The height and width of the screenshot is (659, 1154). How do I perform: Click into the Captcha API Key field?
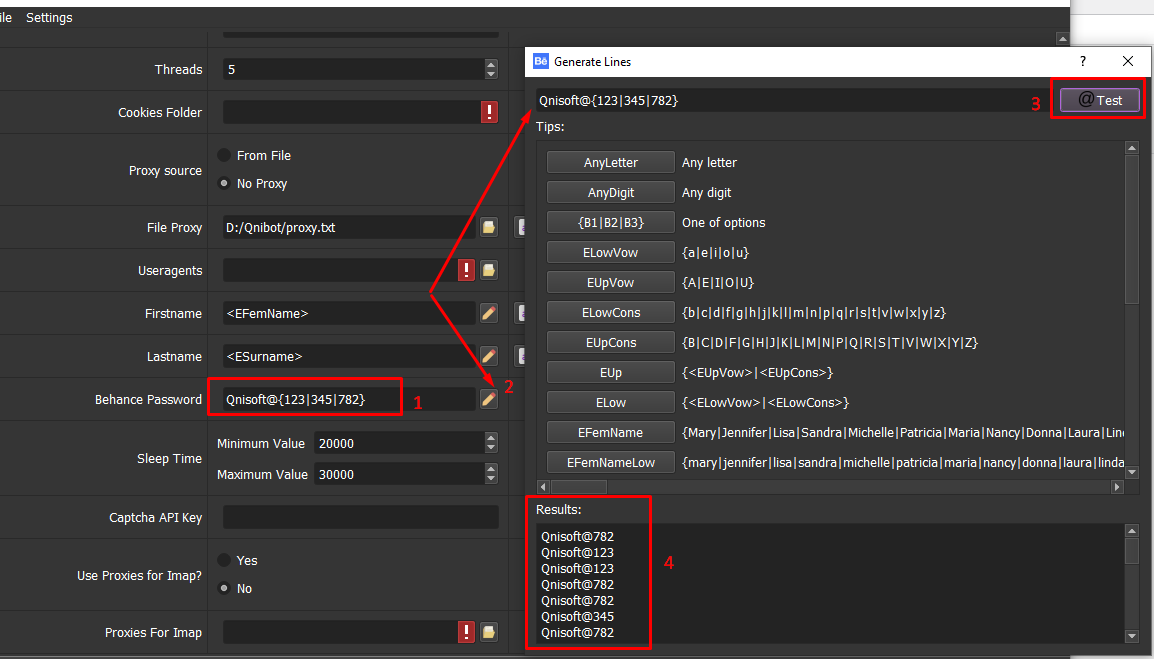tap(360, 517)
